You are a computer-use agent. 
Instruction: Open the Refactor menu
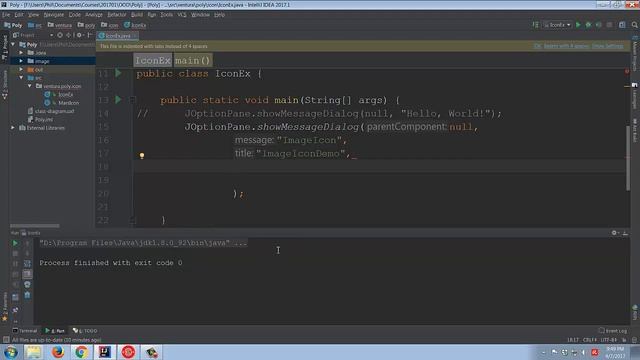[117, 15]
